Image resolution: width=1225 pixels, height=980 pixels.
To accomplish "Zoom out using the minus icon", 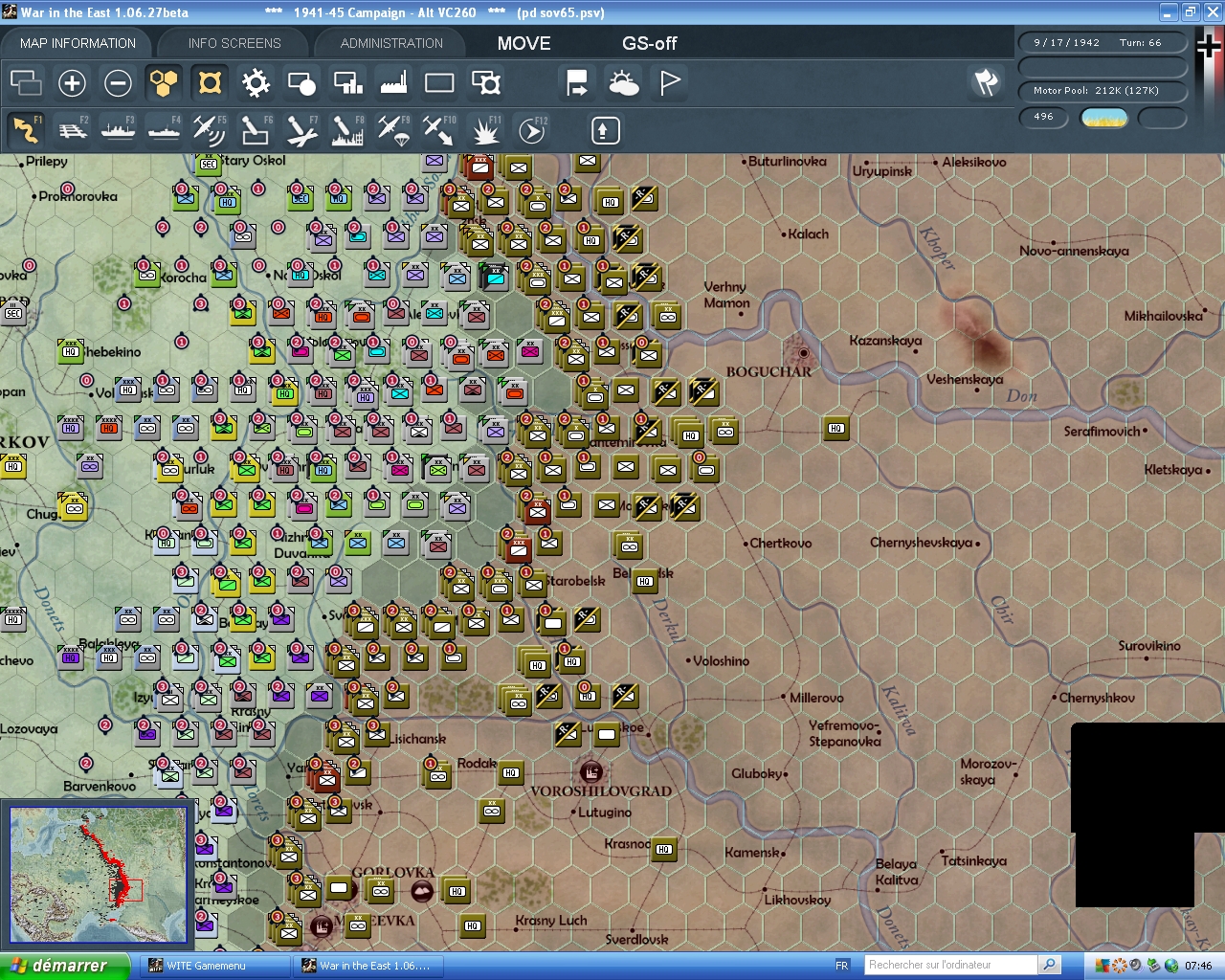I will [x=118, y=83].
